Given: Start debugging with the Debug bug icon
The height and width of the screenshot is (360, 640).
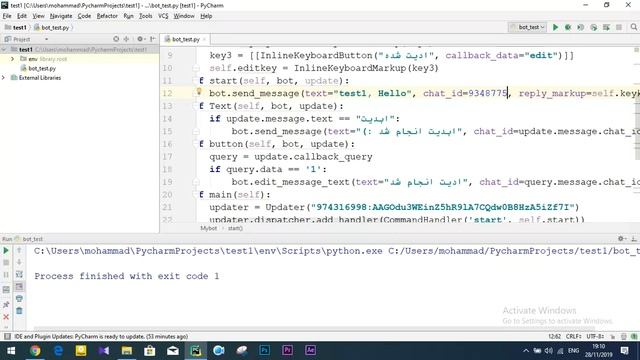Looking at the screenshot, I should pyautogui.click(x=568, y=27).
